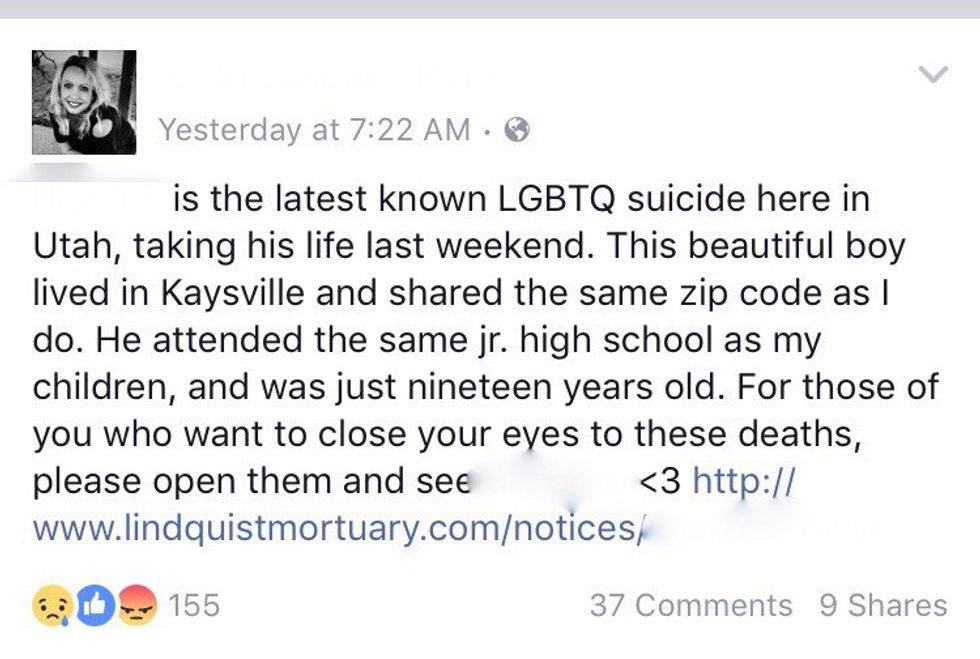Open the 37 Comments link

(690, 605)
